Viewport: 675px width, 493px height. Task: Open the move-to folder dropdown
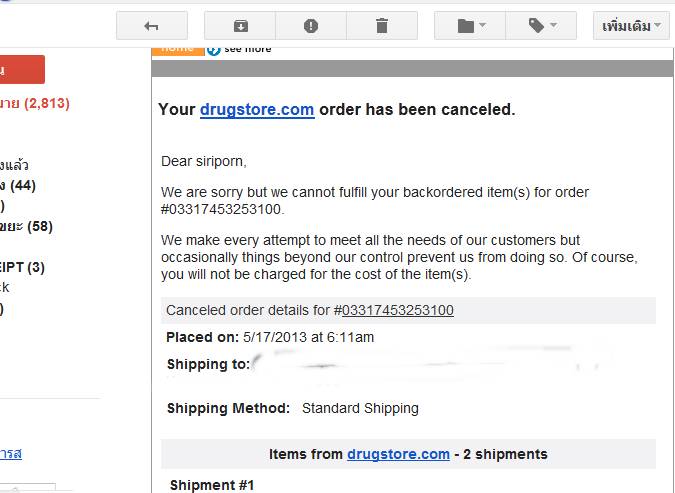point(470,26)
